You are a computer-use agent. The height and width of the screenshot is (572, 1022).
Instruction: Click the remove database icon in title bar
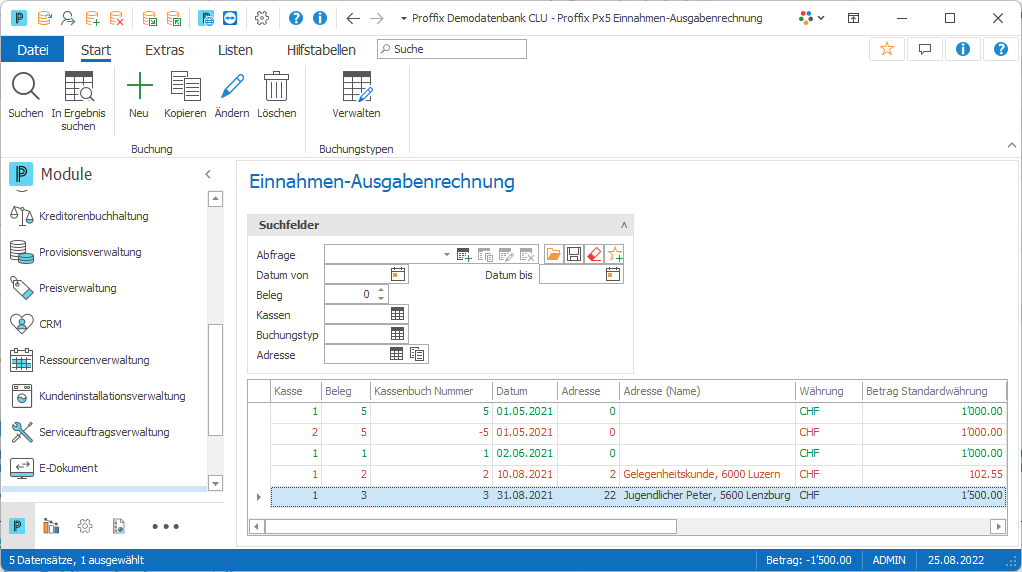tap(117, 18)
